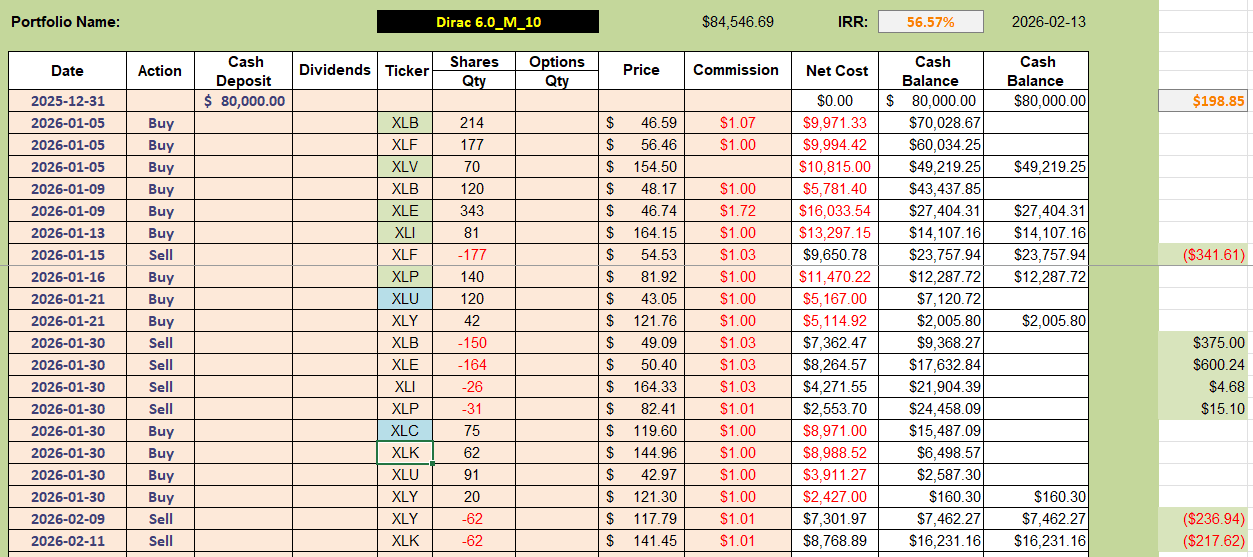Click the Dividends column header

pyautogui.click(x=334, y=70)
